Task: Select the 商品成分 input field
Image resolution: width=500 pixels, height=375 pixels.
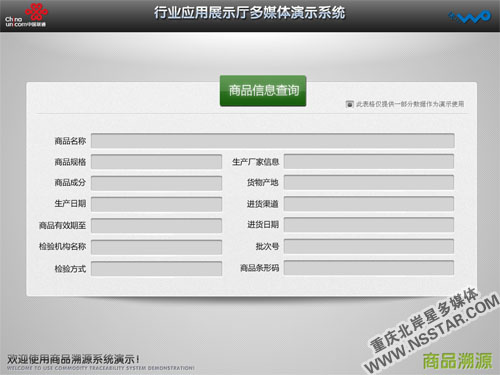Action: pos(156,183)
